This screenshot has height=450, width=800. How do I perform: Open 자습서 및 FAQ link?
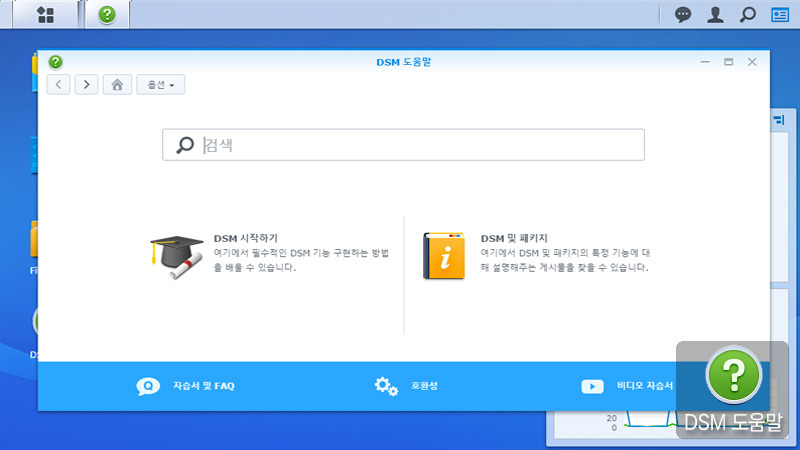click(204, 386)
